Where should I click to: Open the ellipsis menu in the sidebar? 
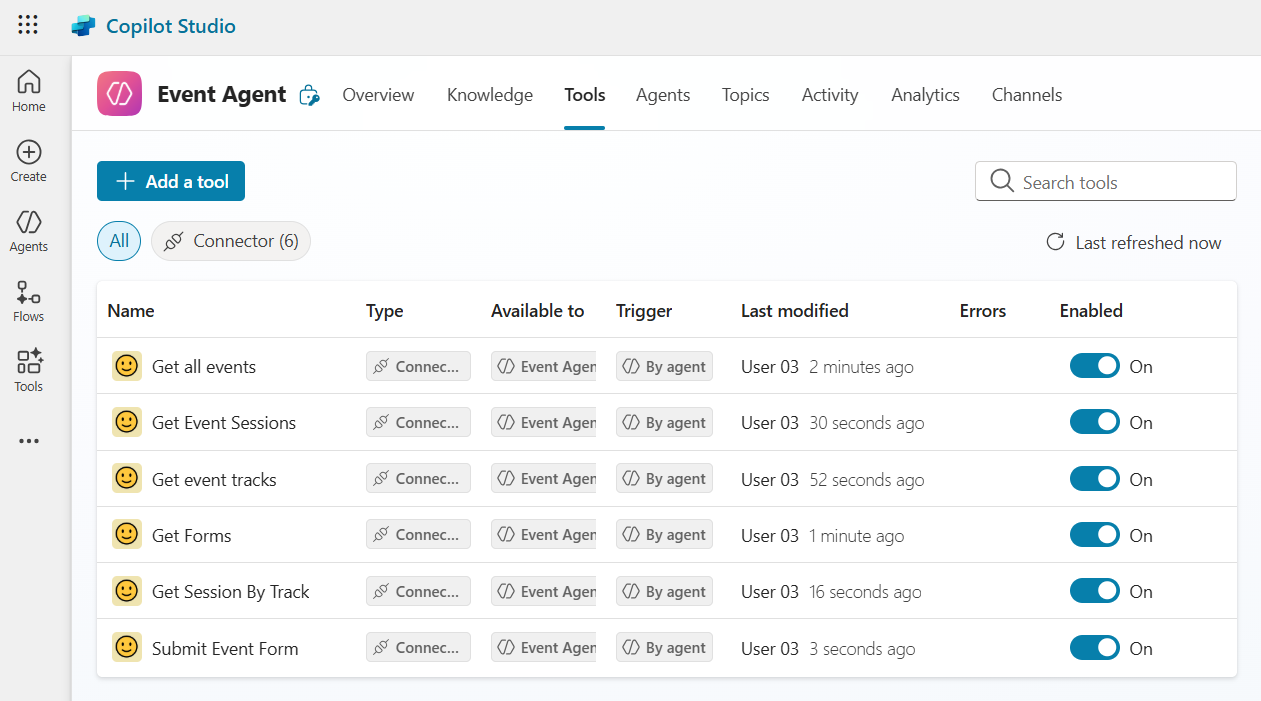(28, 441)
